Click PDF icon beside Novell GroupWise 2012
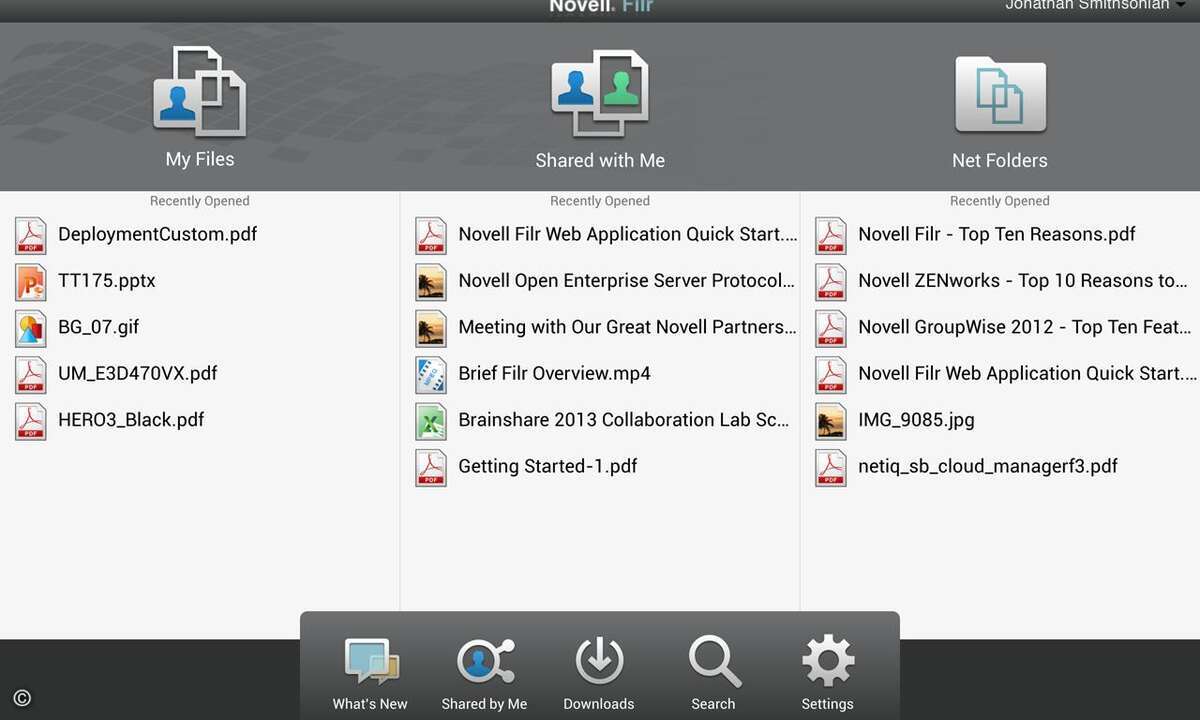 pyautogui.click(x=831, y=328)
